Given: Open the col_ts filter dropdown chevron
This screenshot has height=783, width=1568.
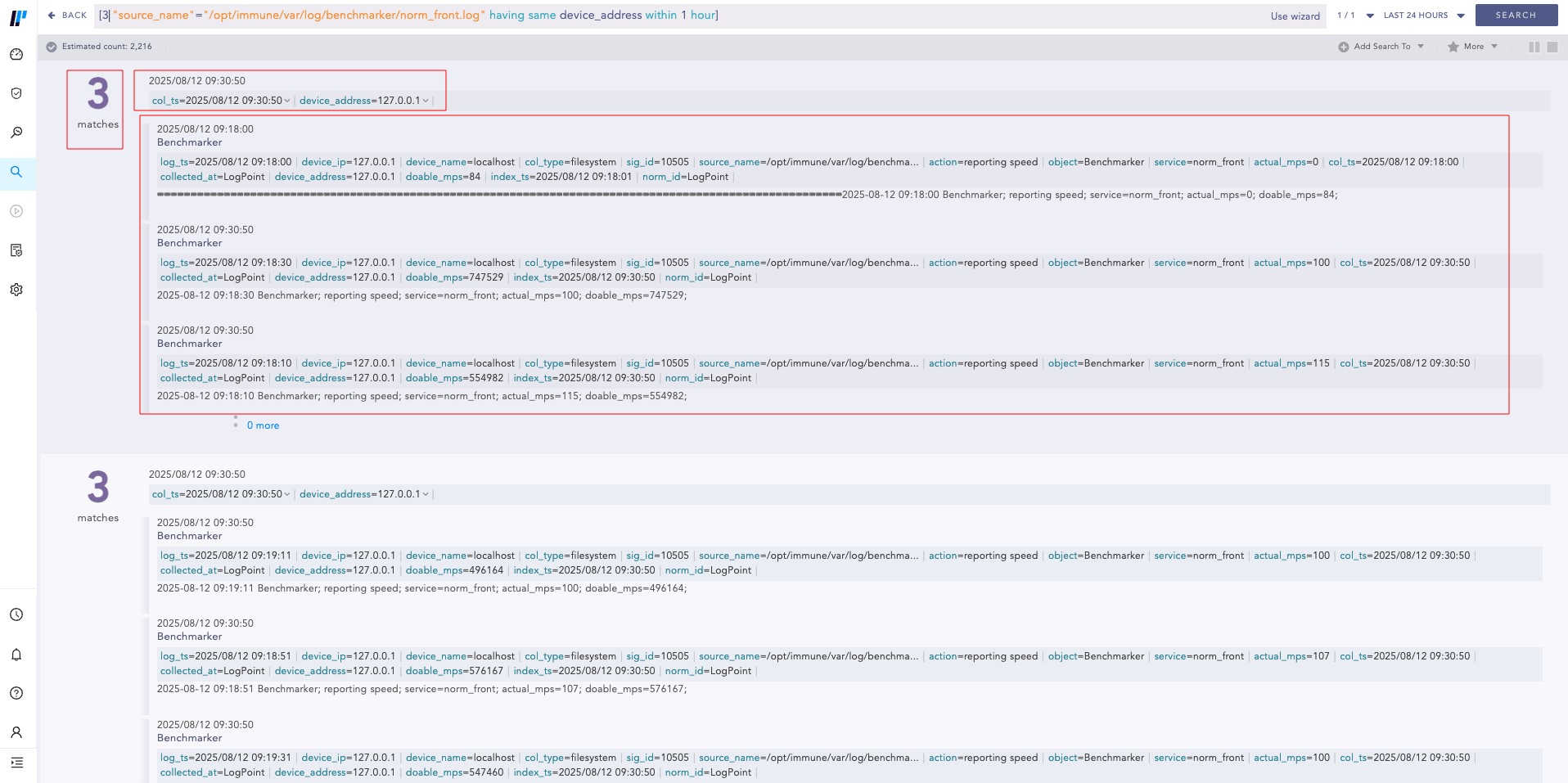Looking at the screenshot, I should point(288,101).
